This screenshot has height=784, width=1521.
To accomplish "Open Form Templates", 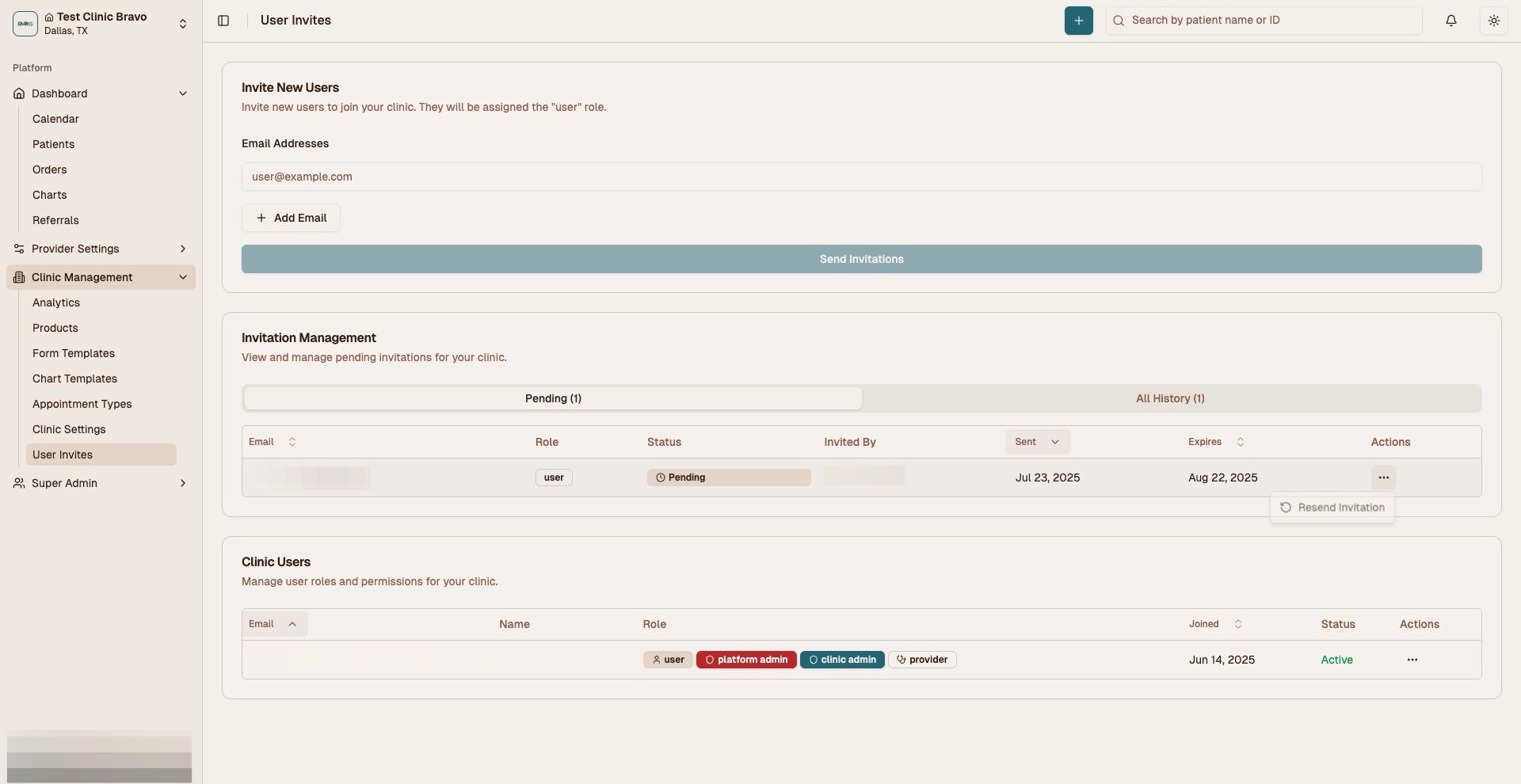I will click(x=74, y=353).
